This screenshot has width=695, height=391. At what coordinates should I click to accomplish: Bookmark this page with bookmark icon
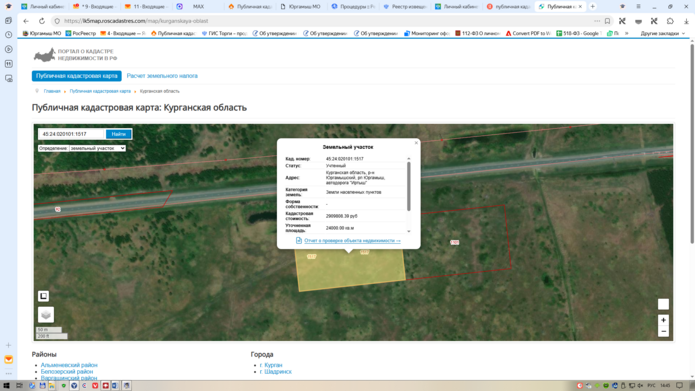[x=607, y=21]
